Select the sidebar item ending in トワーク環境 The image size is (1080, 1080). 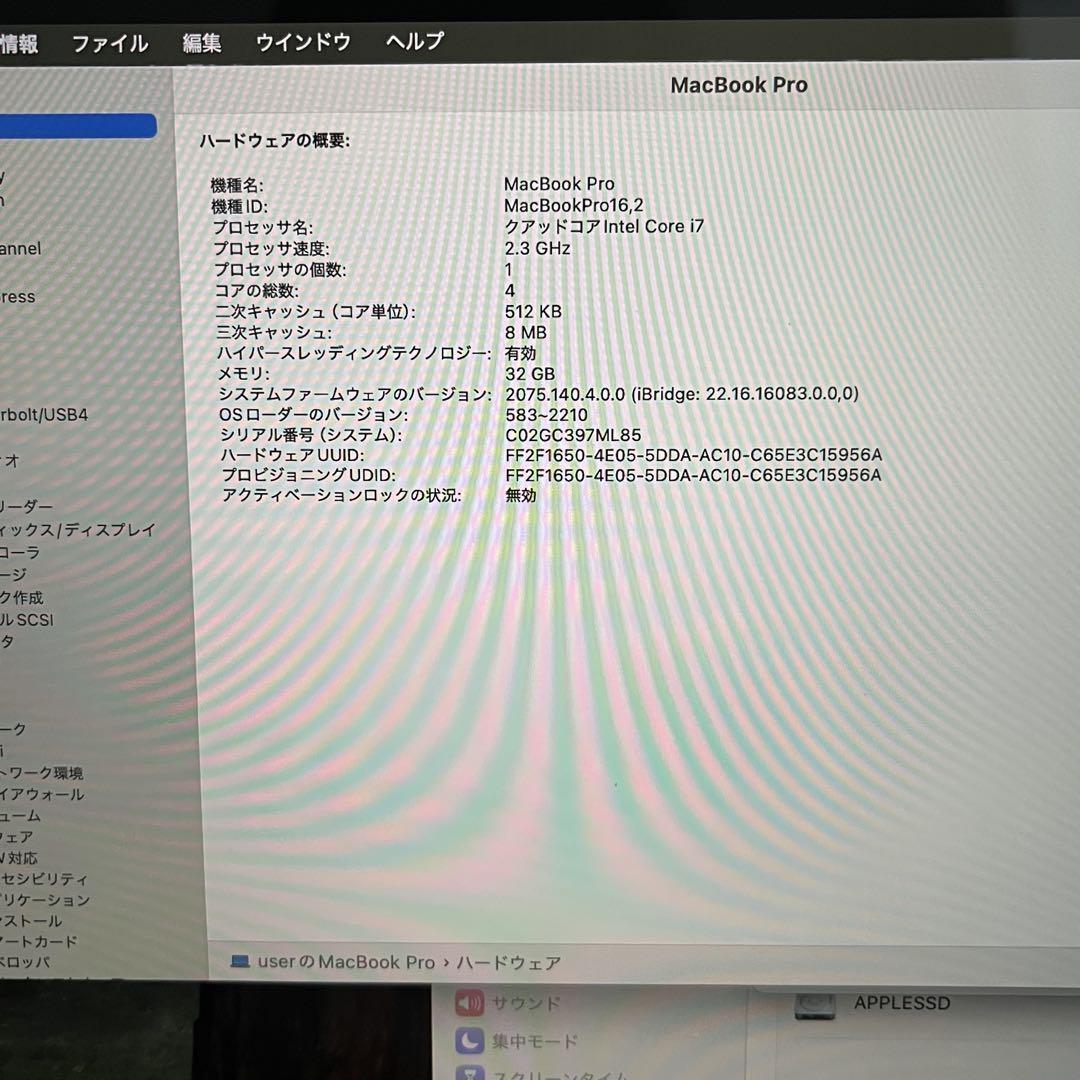coord(41,773)
